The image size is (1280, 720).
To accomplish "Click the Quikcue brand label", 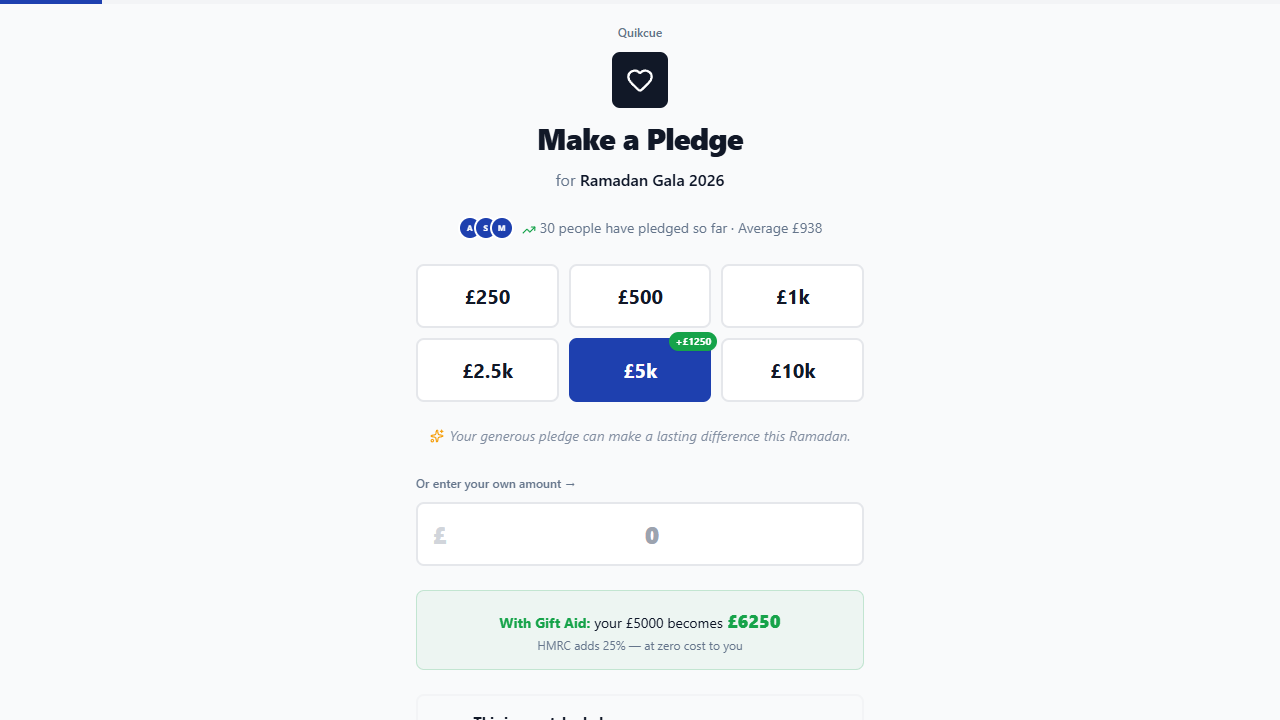I will point(640,33).
